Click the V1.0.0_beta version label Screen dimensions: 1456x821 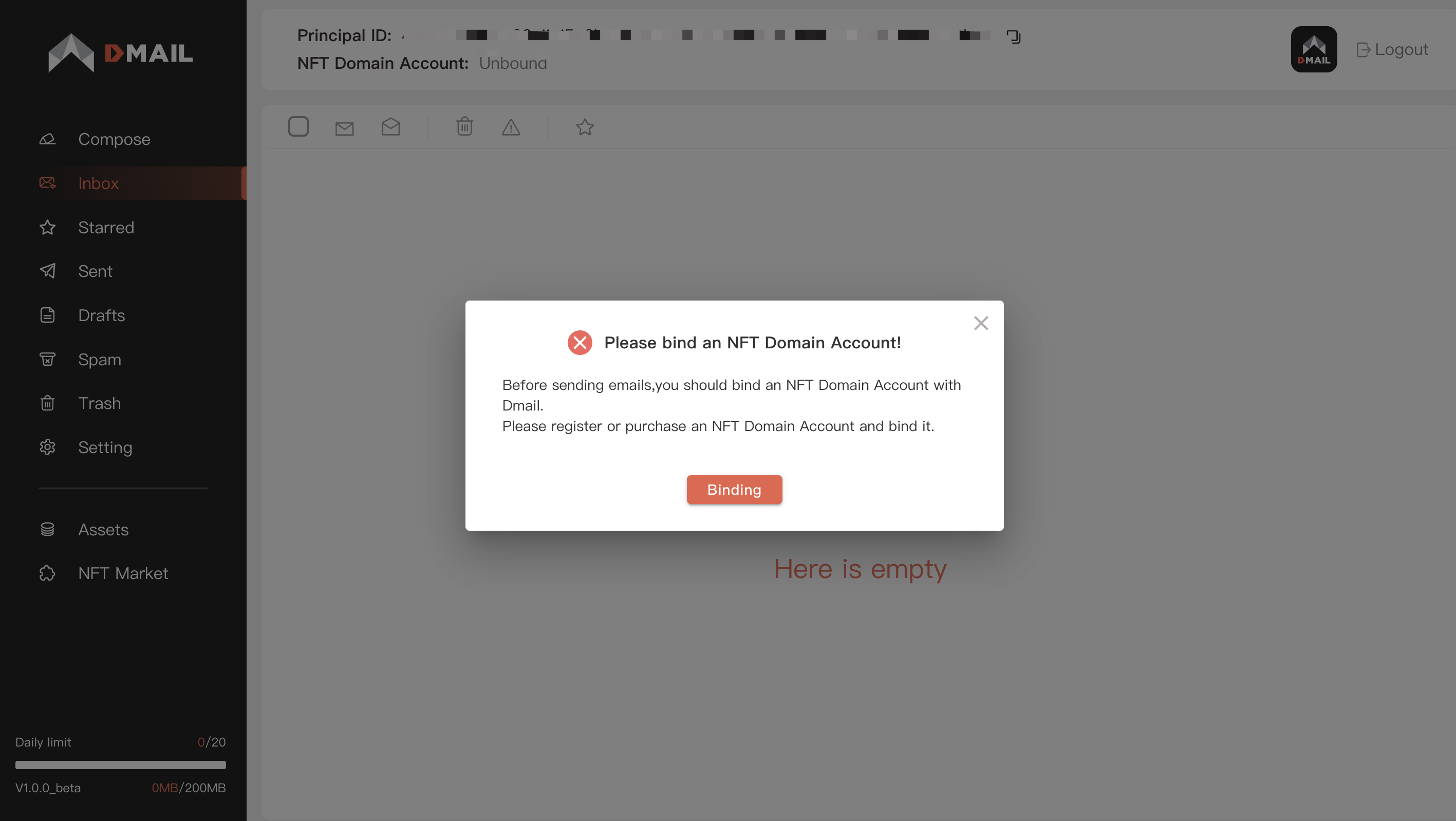pos(48,788)
